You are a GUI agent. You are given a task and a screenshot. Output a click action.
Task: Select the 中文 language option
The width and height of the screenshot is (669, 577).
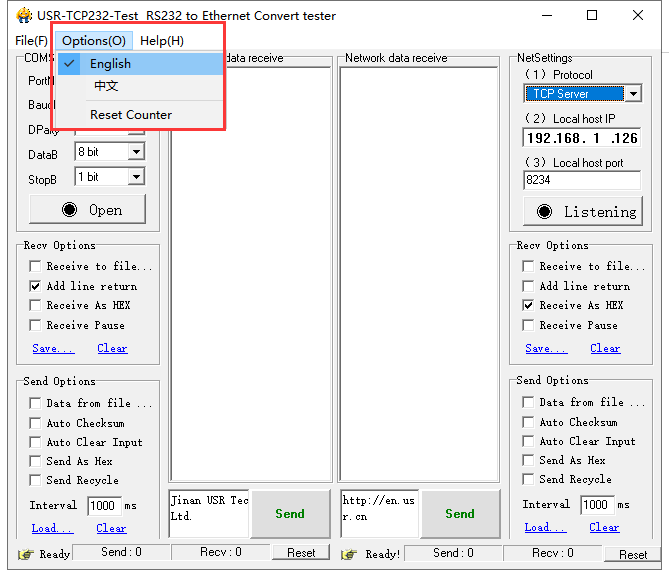(x=107, y=86)
